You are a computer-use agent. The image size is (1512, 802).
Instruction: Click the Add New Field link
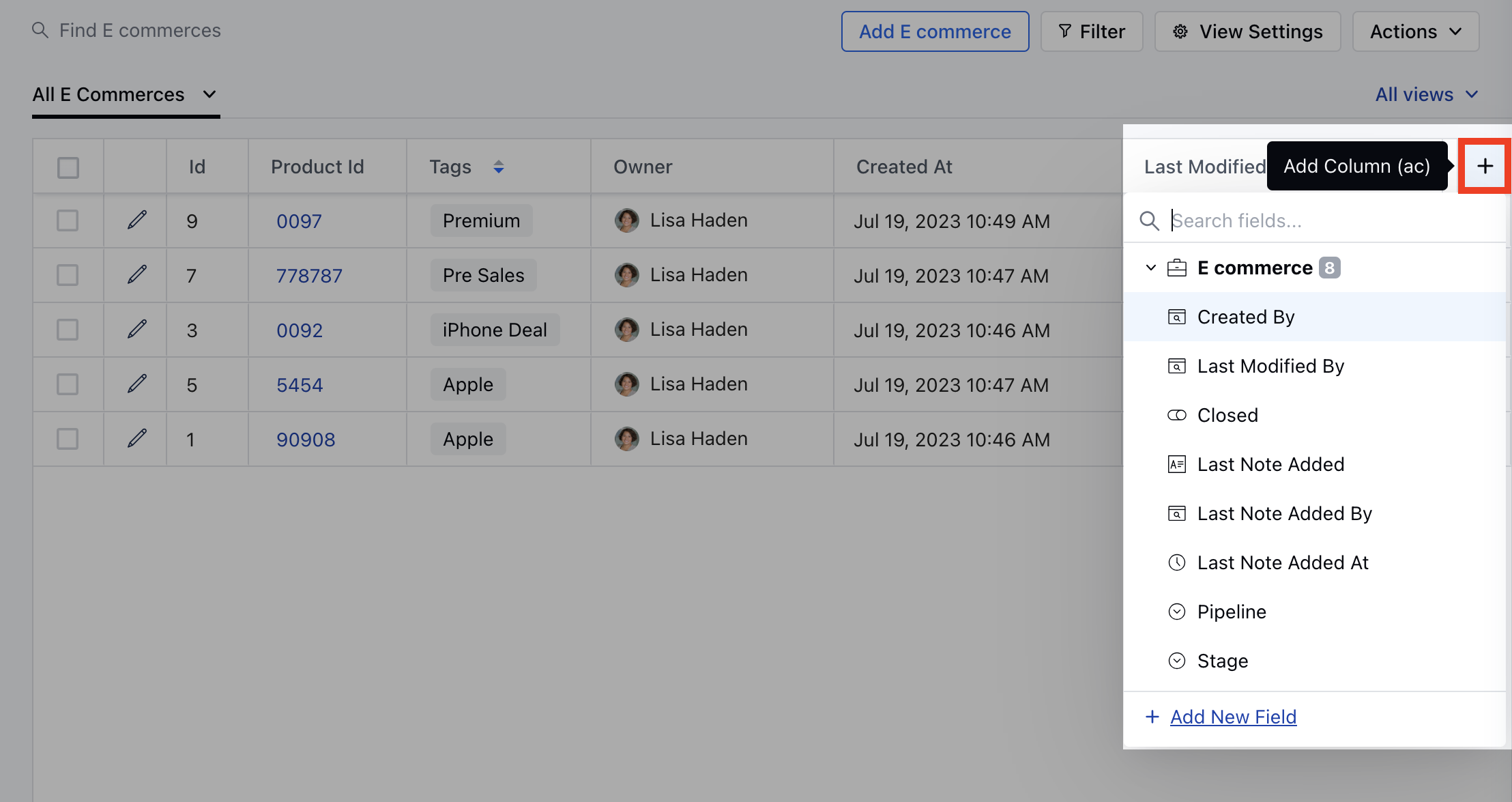(x=1233, y=717)
